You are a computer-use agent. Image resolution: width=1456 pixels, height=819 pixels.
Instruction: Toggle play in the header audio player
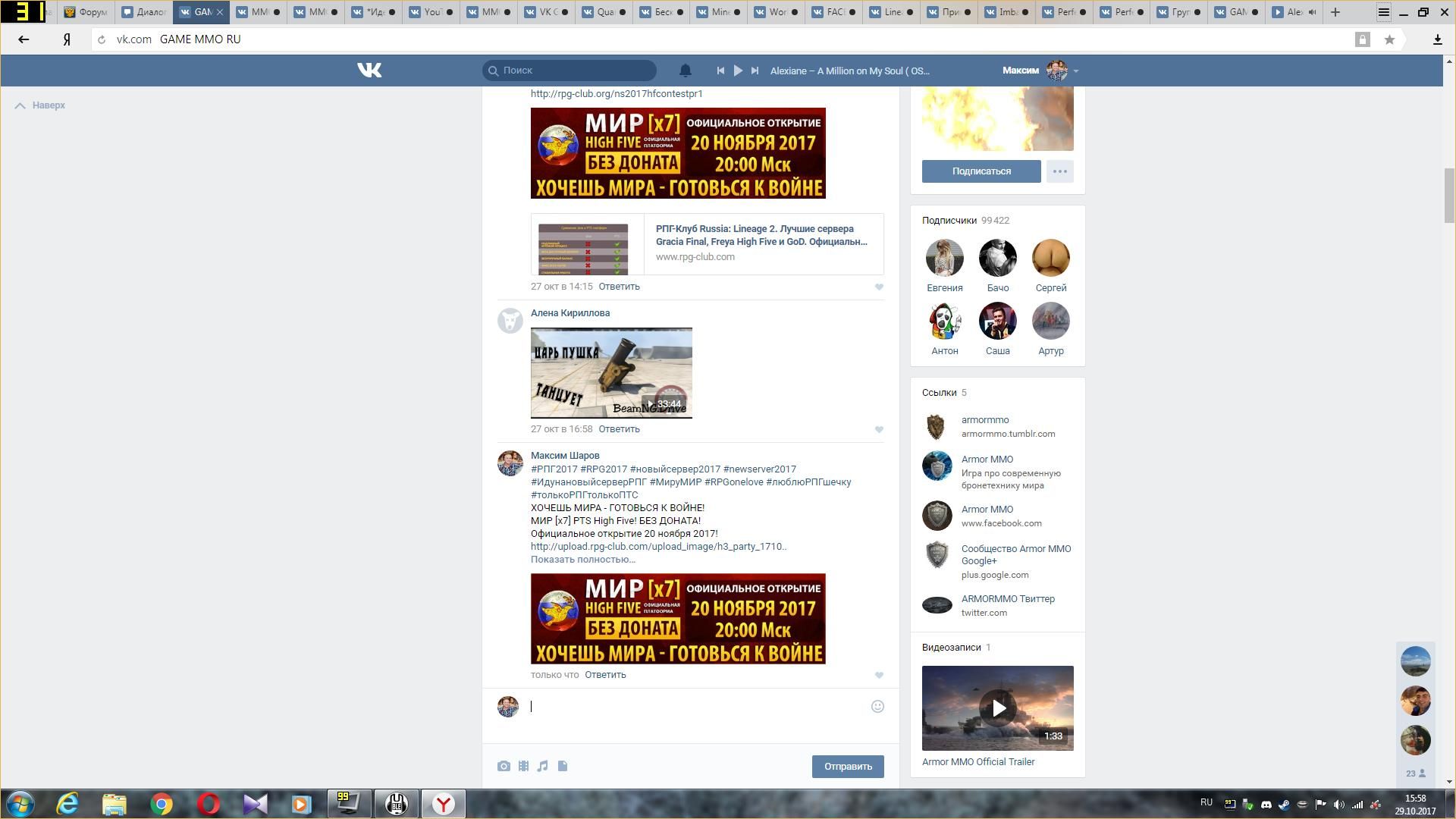click(738, 71)
